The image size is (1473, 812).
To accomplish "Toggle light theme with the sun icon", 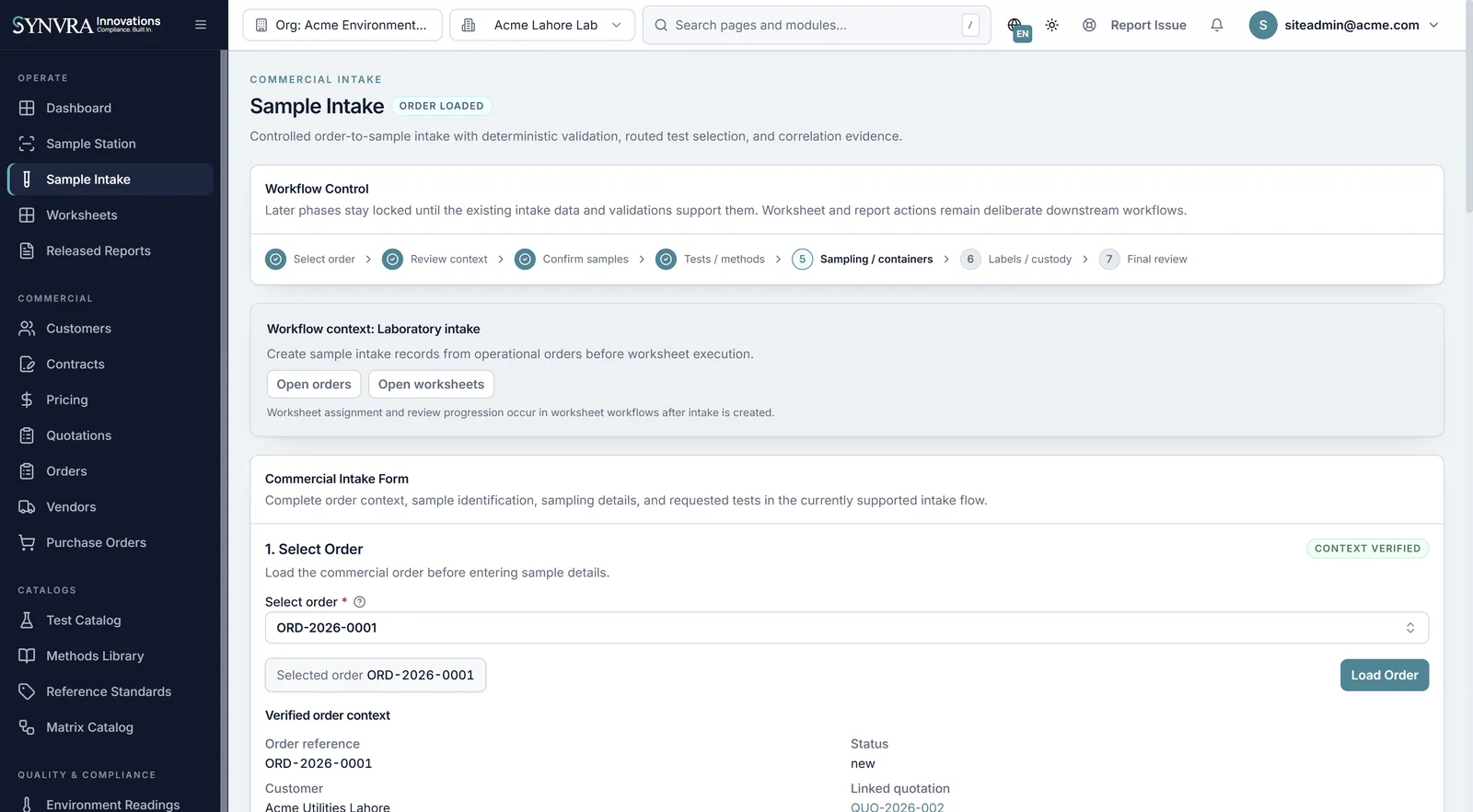I will pyautogui.click(x=1052, y=25).
